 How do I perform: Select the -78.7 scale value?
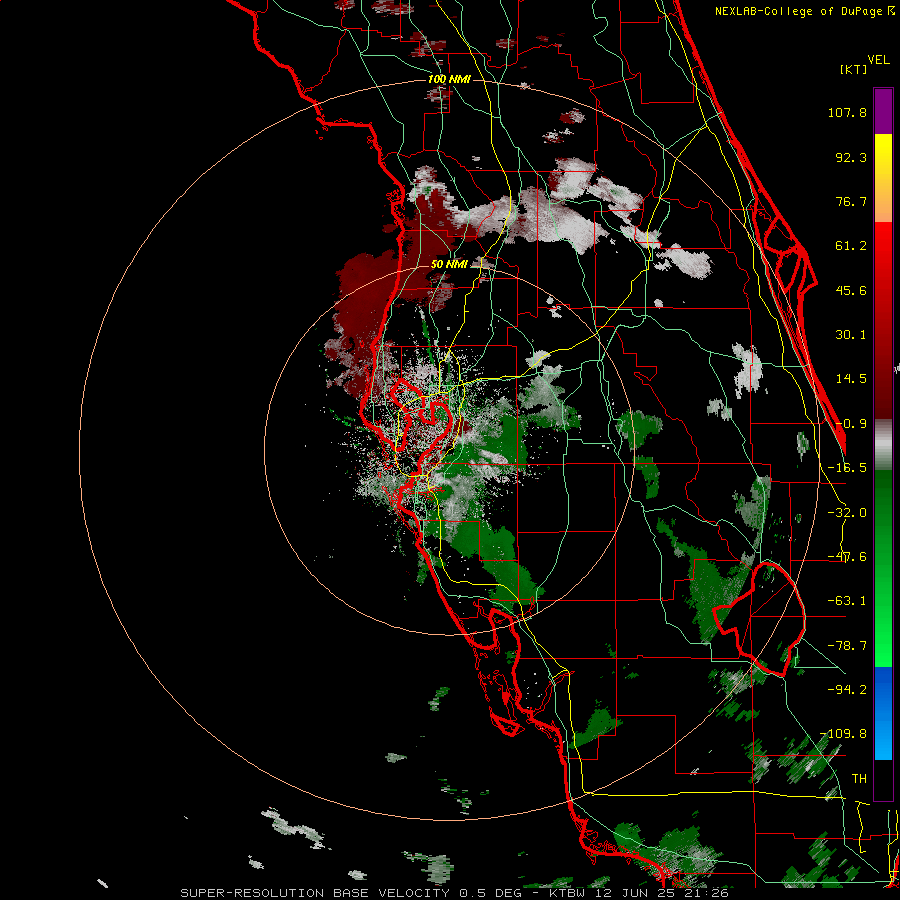[x=847, y=646]
